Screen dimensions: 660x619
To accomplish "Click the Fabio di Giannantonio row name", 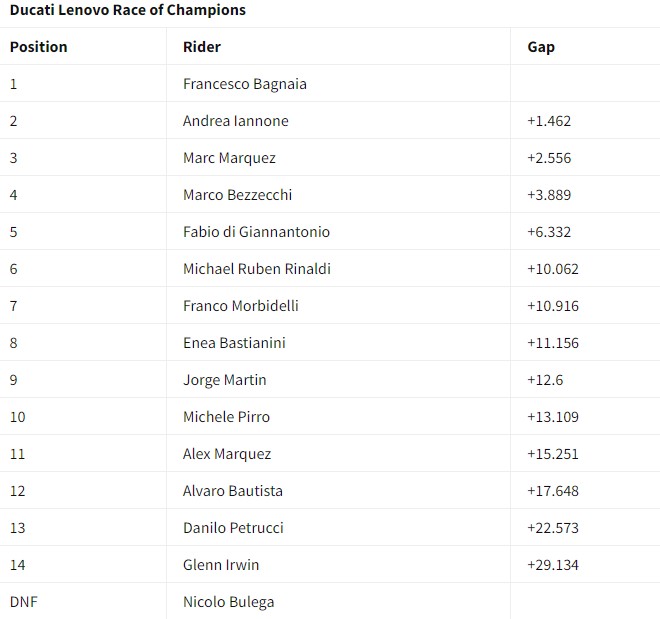I will point(256,232).
